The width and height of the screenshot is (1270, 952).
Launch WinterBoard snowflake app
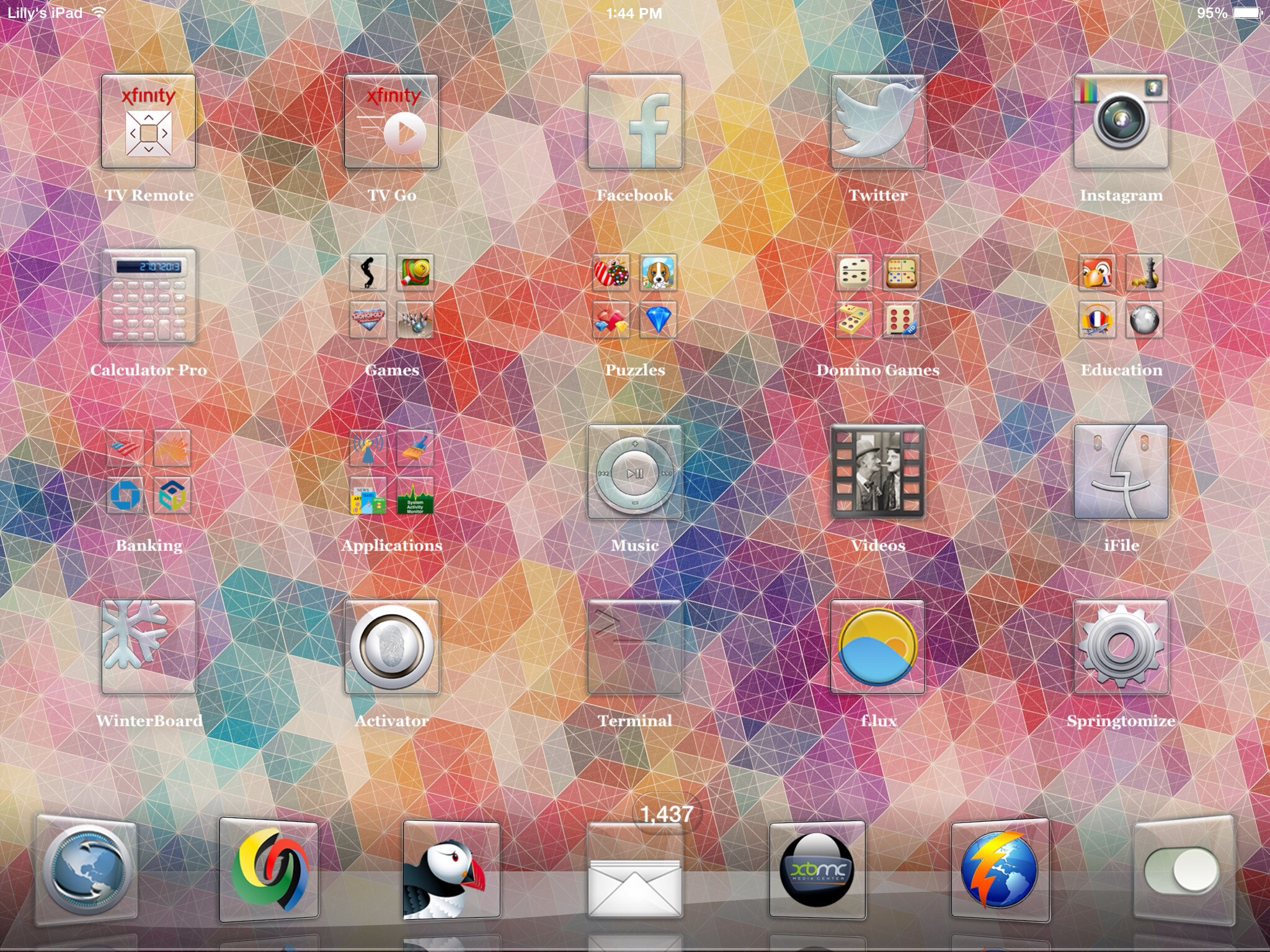148,646
